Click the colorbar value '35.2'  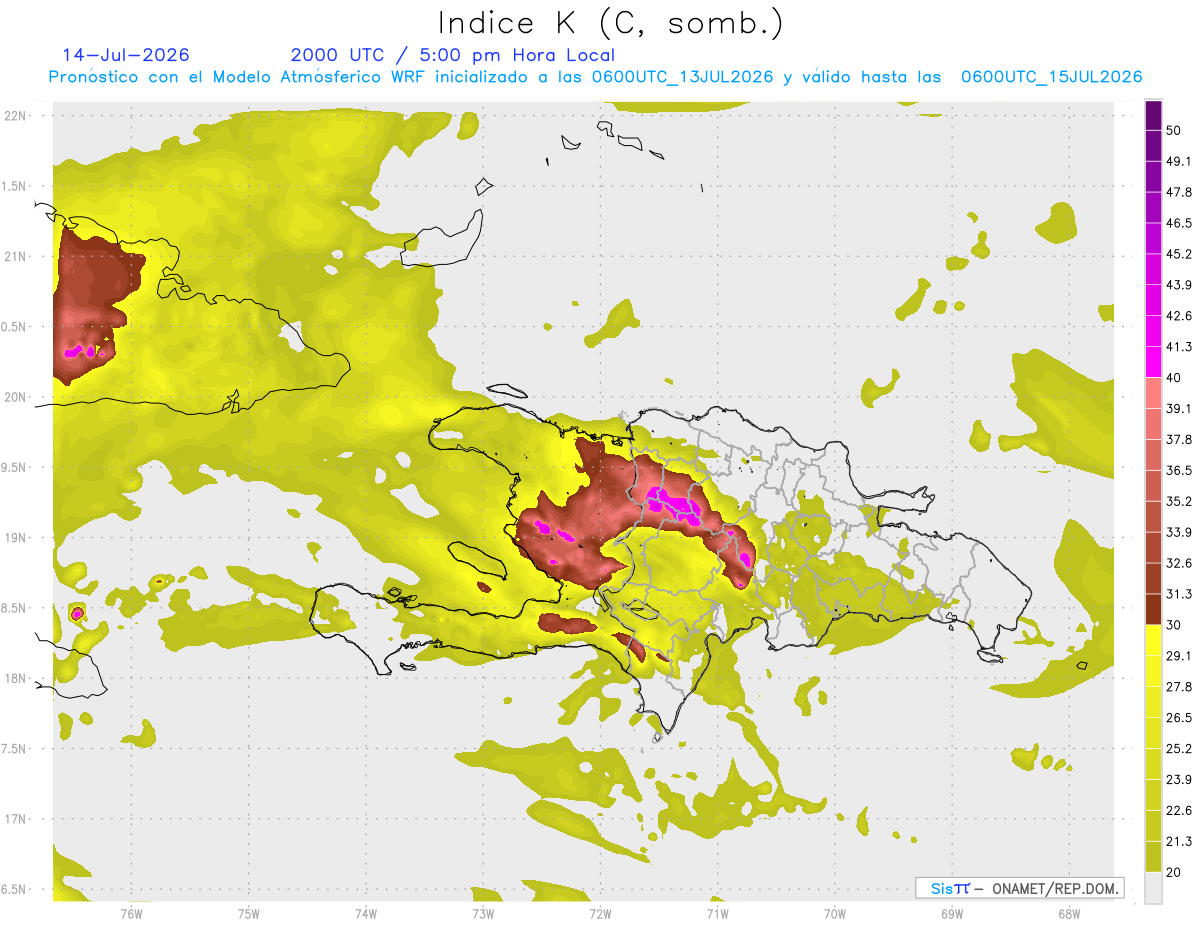(x=1179, y=501)
